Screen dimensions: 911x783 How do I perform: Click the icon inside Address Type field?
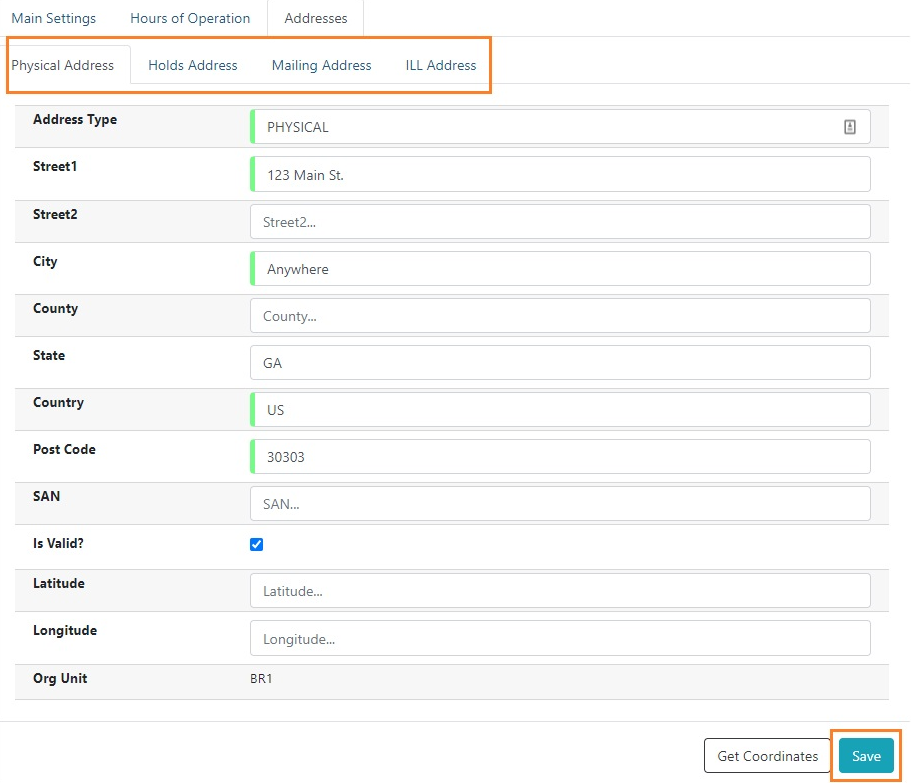pyautogui.click(x=849, y=127)
